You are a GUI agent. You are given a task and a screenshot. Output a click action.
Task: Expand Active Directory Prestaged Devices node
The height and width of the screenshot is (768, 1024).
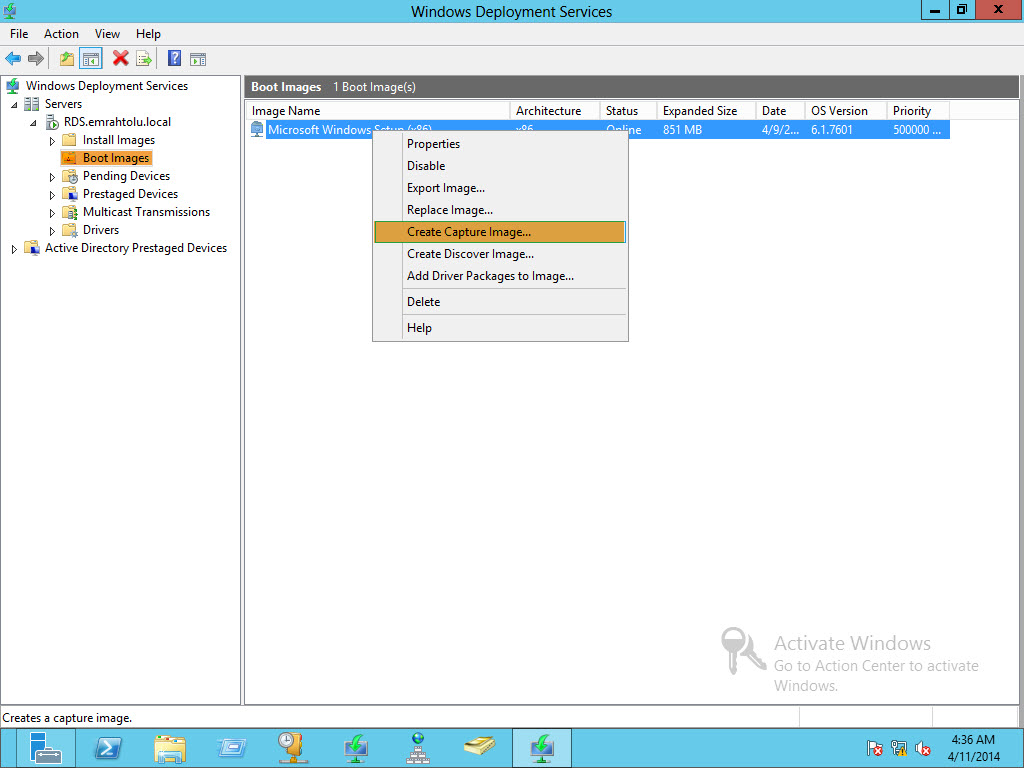(x=14, y=249)
